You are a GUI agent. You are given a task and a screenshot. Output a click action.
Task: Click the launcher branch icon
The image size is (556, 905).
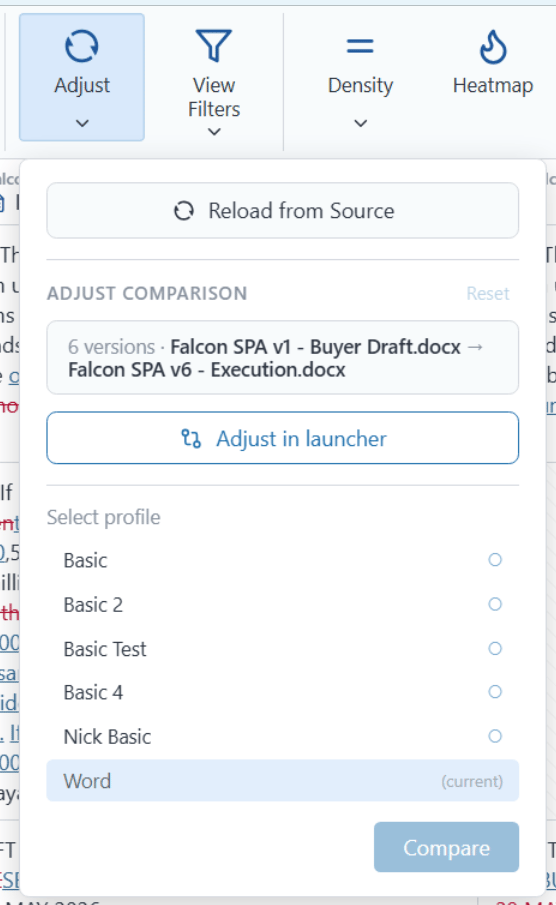191,439
